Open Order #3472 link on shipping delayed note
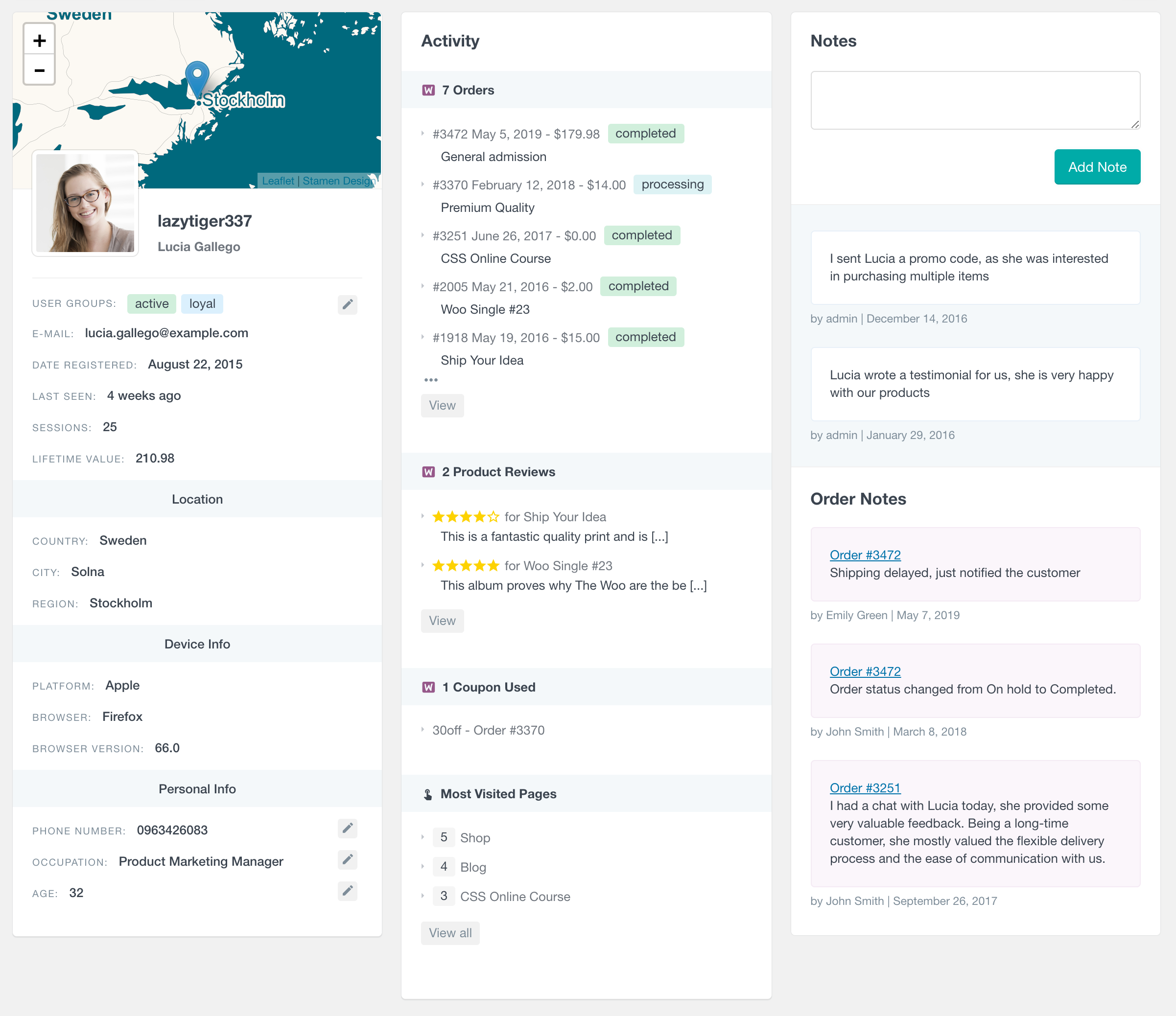This screenshot has width=1176, height=1016. pyautogui.click(x=865, y=555)
